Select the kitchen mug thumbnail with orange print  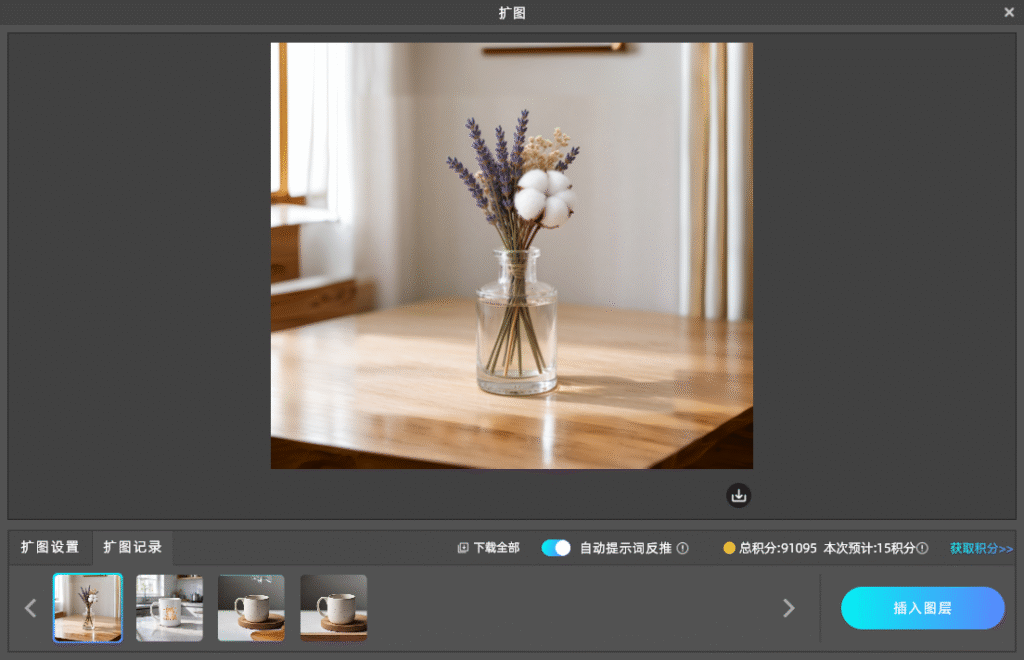click(169, 608)
